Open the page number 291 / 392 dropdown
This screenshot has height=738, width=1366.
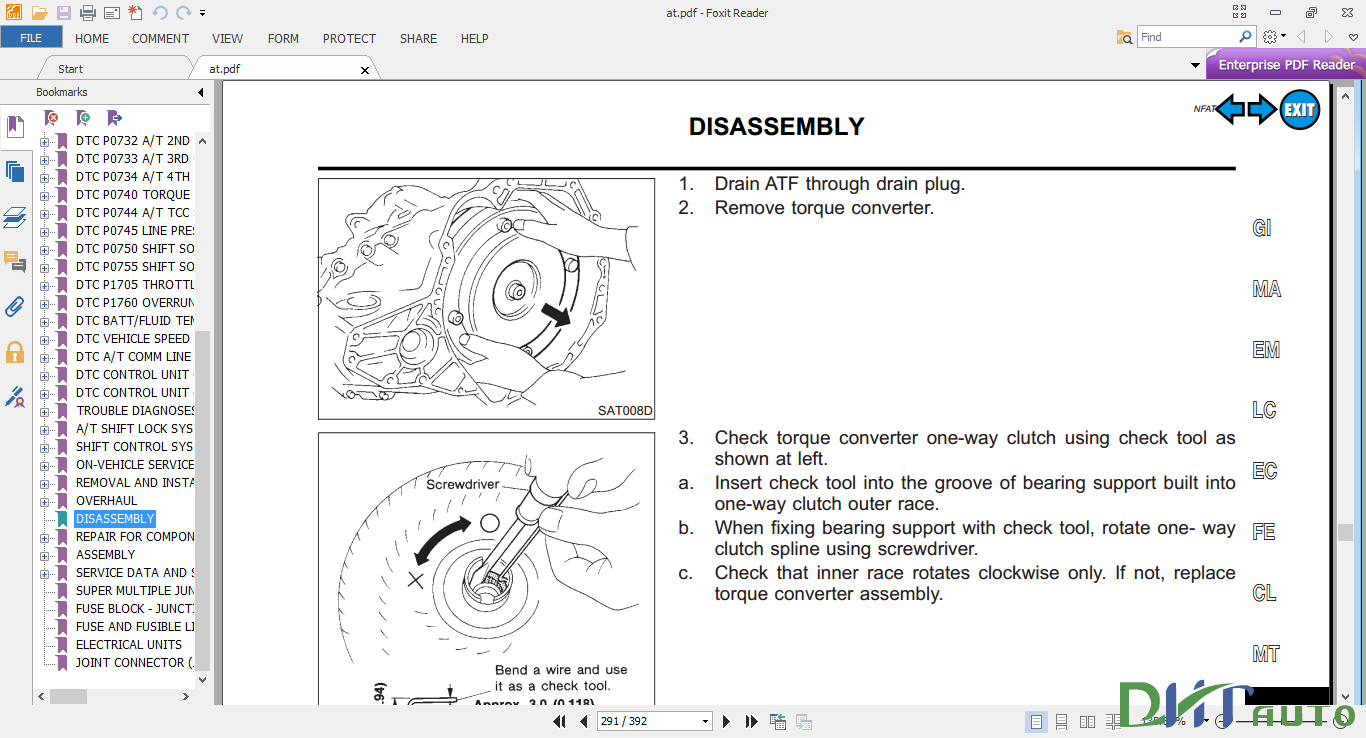(x=705, y=721)
